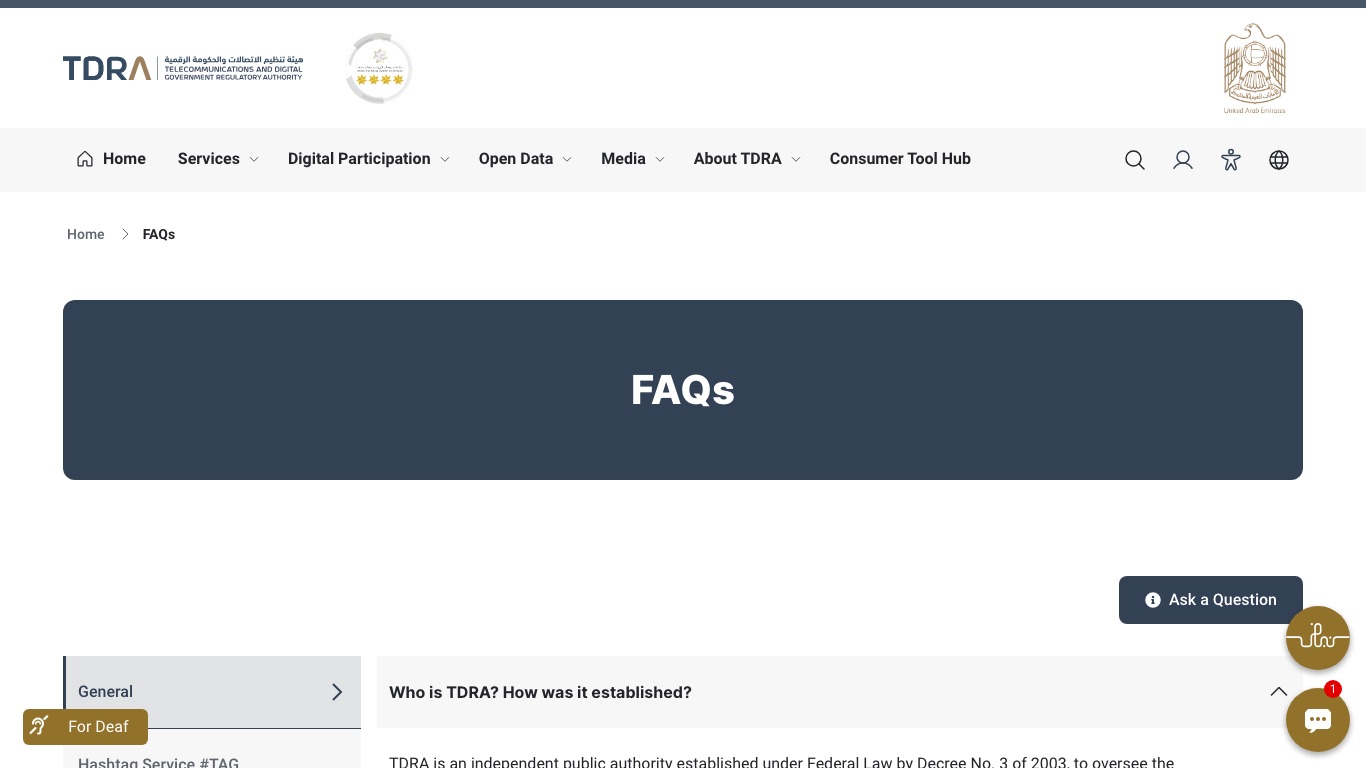
Task: Click the globe language icon
Action: tap(1279, 160)
